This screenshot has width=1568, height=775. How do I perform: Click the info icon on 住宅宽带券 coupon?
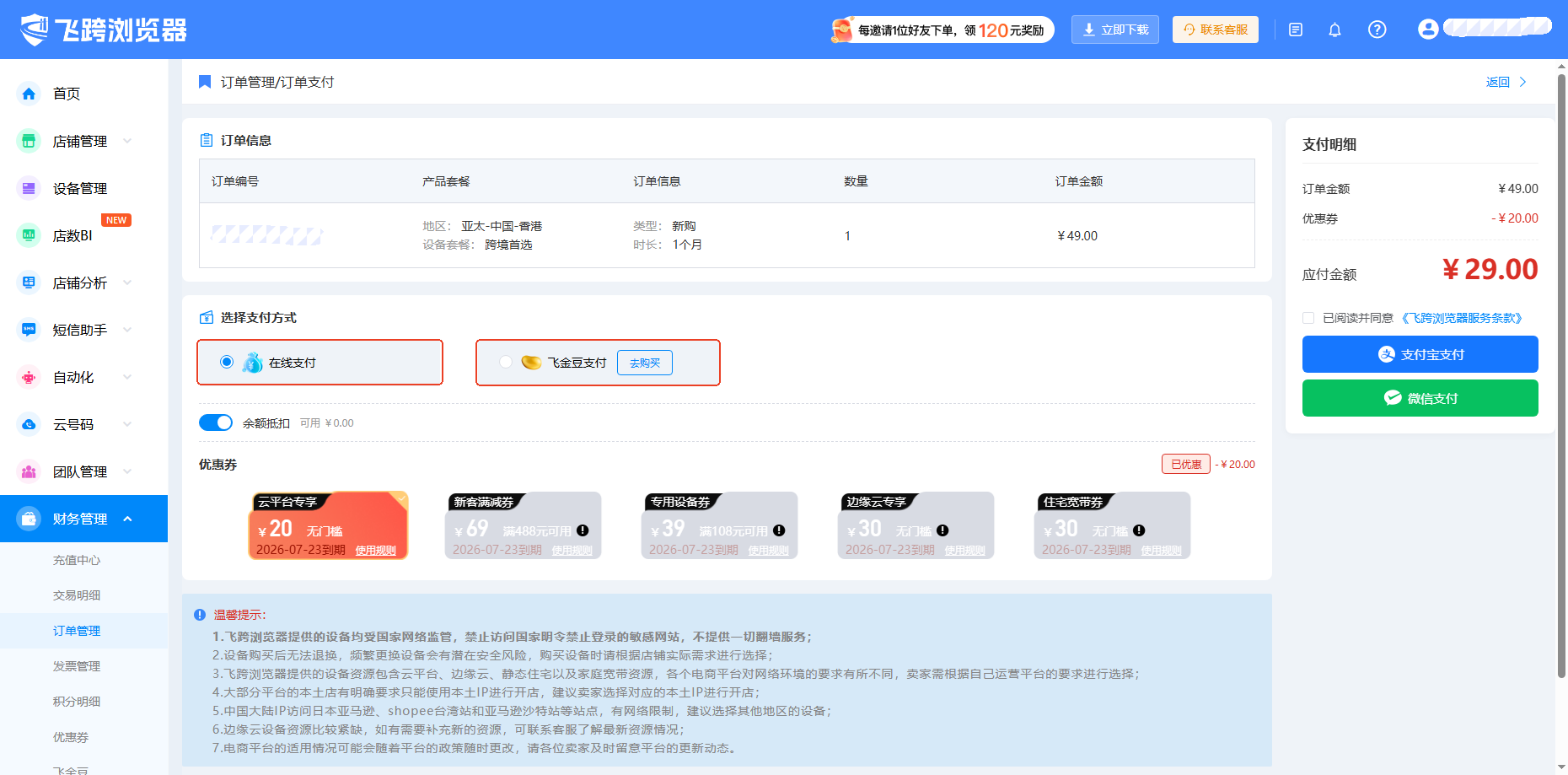pyautogui.click(x=1139, y=530)
